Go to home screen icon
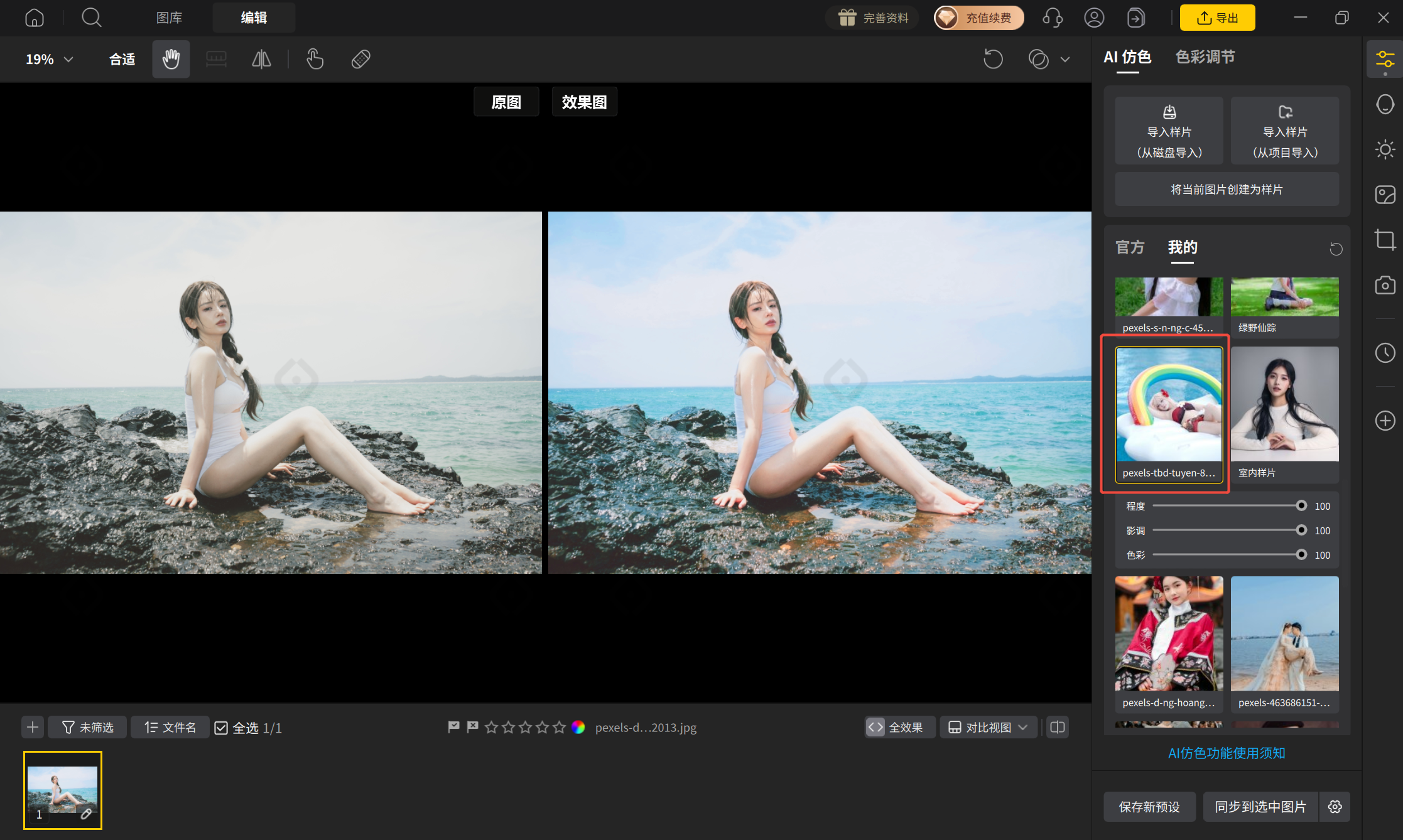This screenshot has width=1403, height=840. (x=35, y=18)
